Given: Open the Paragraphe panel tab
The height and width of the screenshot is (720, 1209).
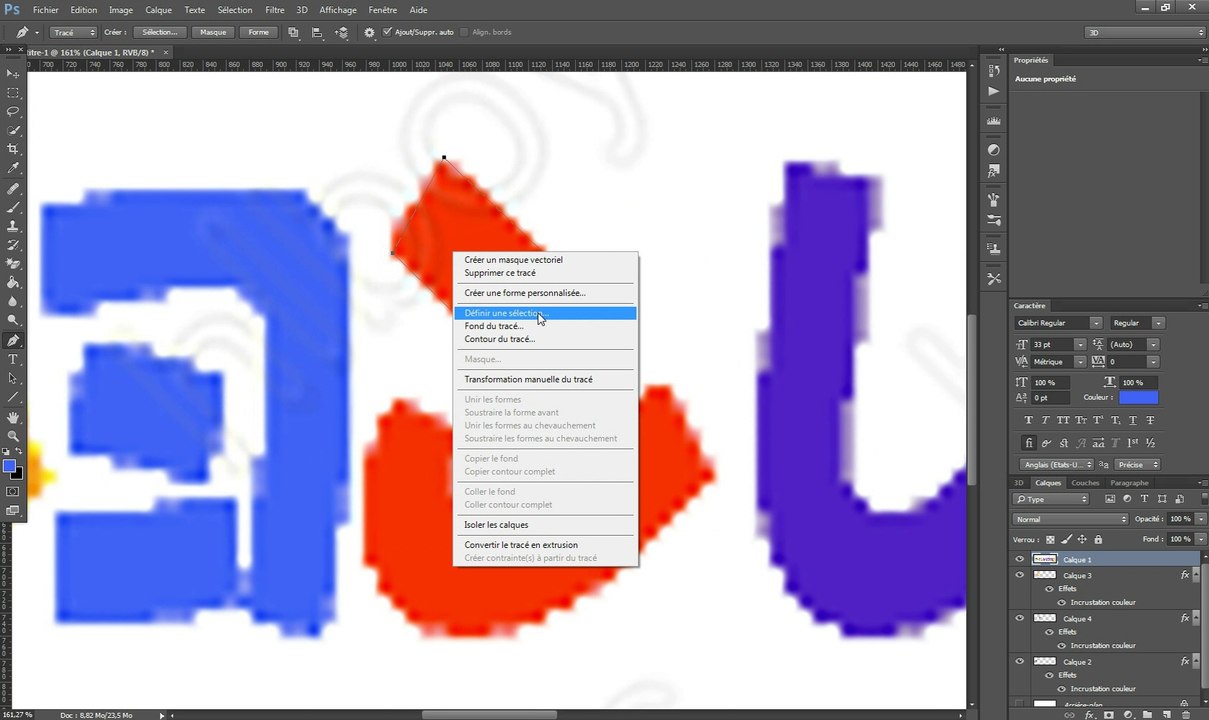Looking at the screenshot, I should [x=1130, y=483].
